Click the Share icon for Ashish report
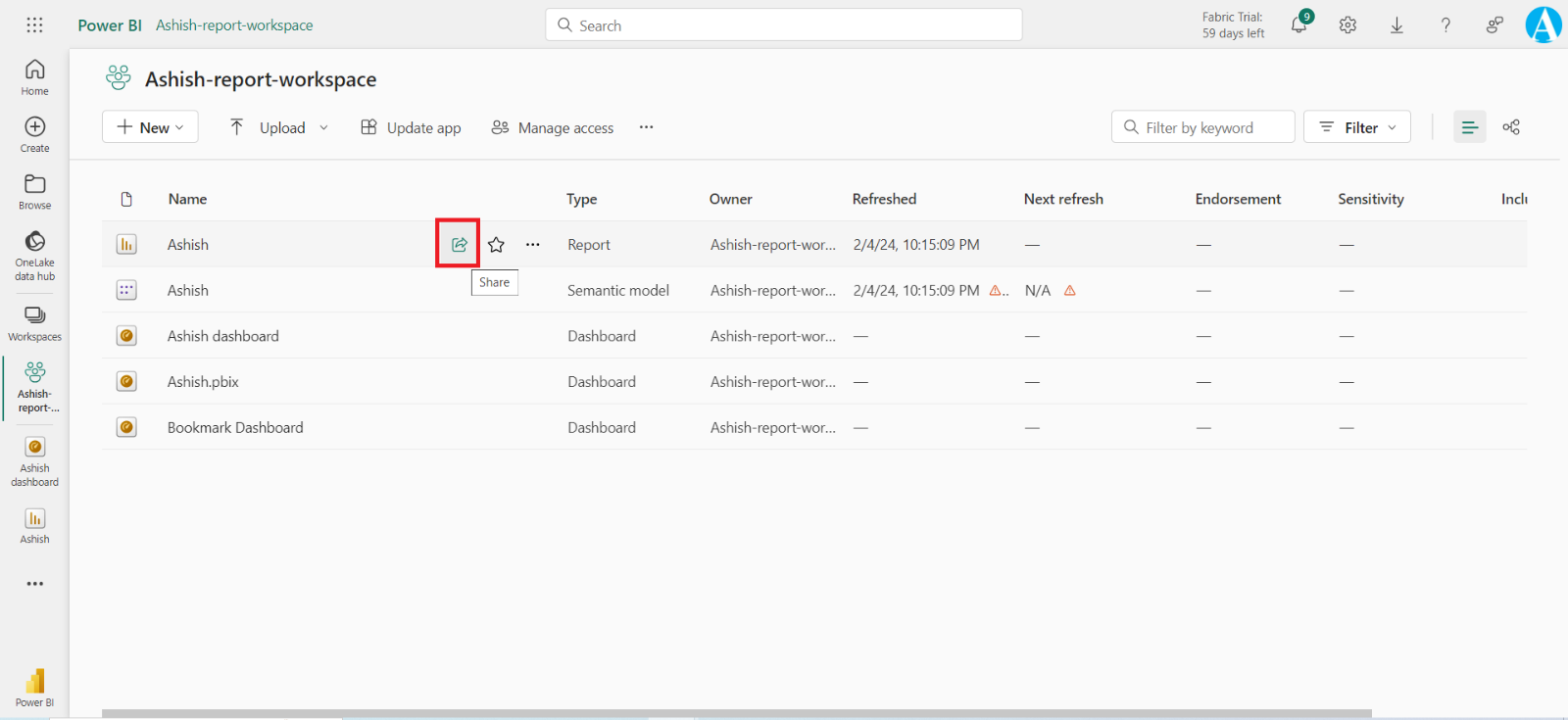Screen dimensions: 1568x720 [459, 244]
